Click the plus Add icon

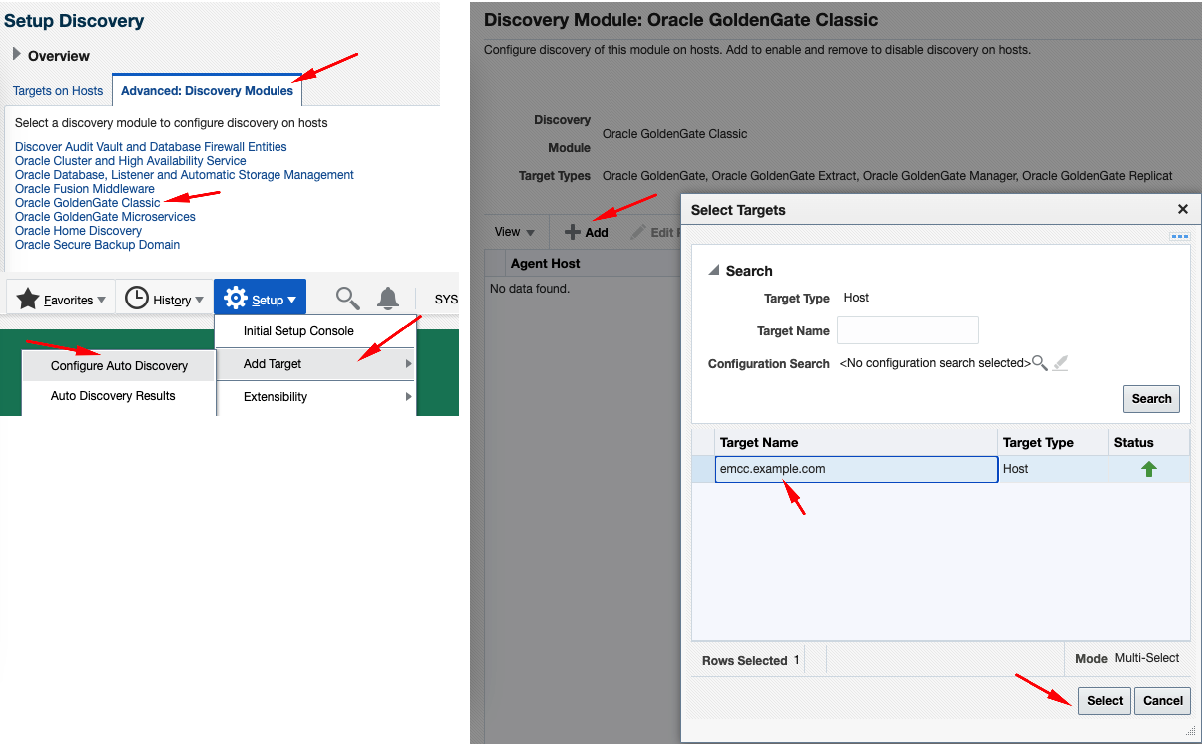point(573,232)
